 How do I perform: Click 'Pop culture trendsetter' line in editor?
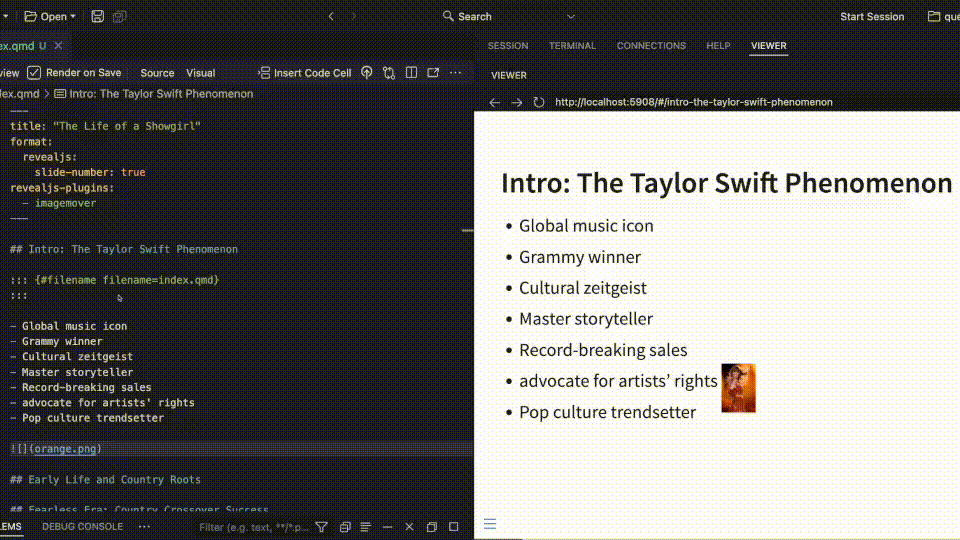pos(87,418)
